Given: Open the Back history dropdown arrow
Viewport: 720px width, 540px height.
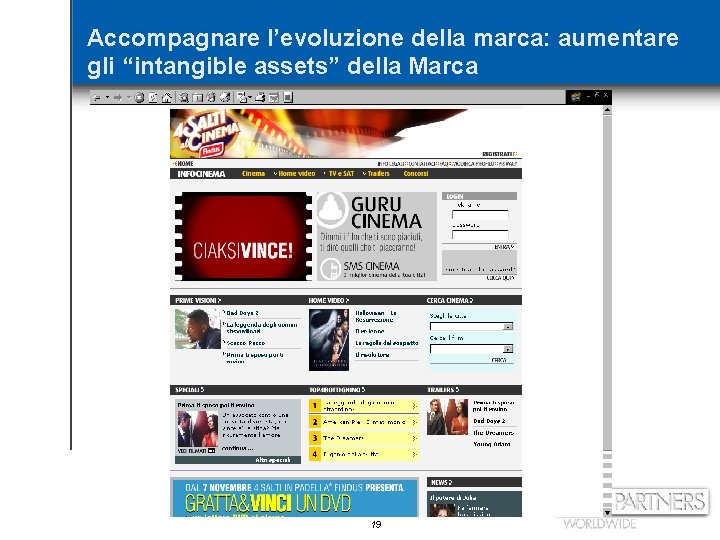Looking at the screenshot, I should pos(107,97).
